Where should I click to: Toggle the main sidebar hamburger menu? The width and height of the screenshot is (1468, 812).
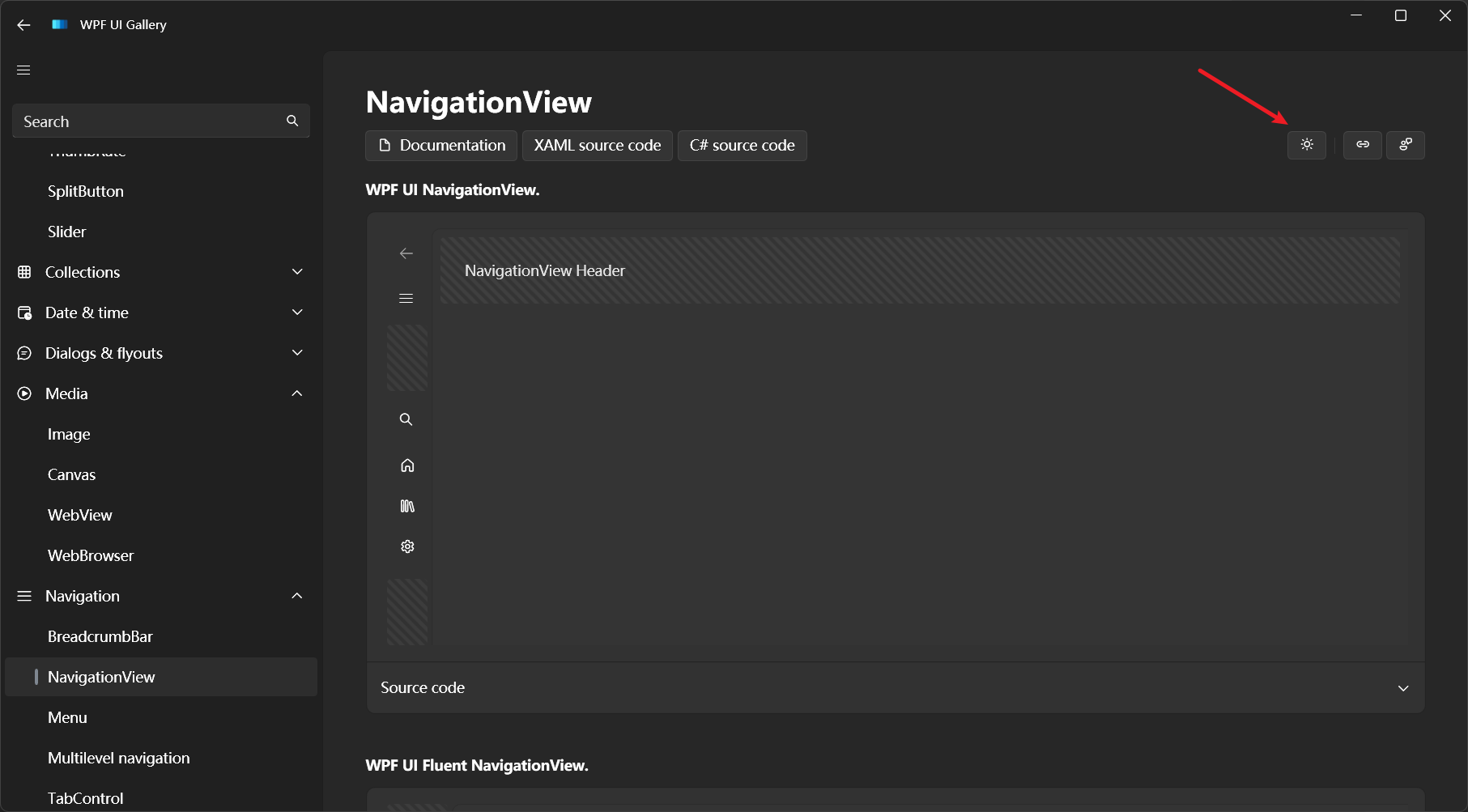click(23, 70)
